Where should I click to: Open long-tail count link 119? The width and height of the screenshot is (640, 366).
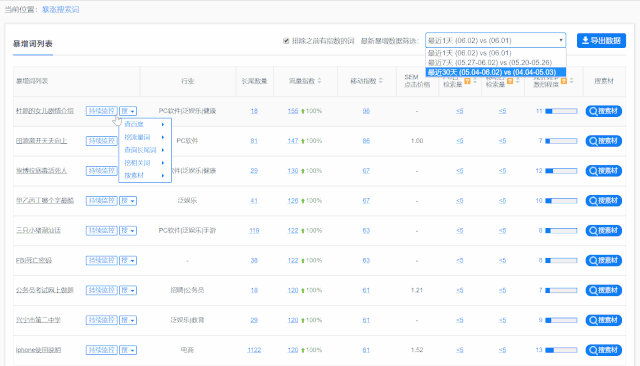point(254,231)
